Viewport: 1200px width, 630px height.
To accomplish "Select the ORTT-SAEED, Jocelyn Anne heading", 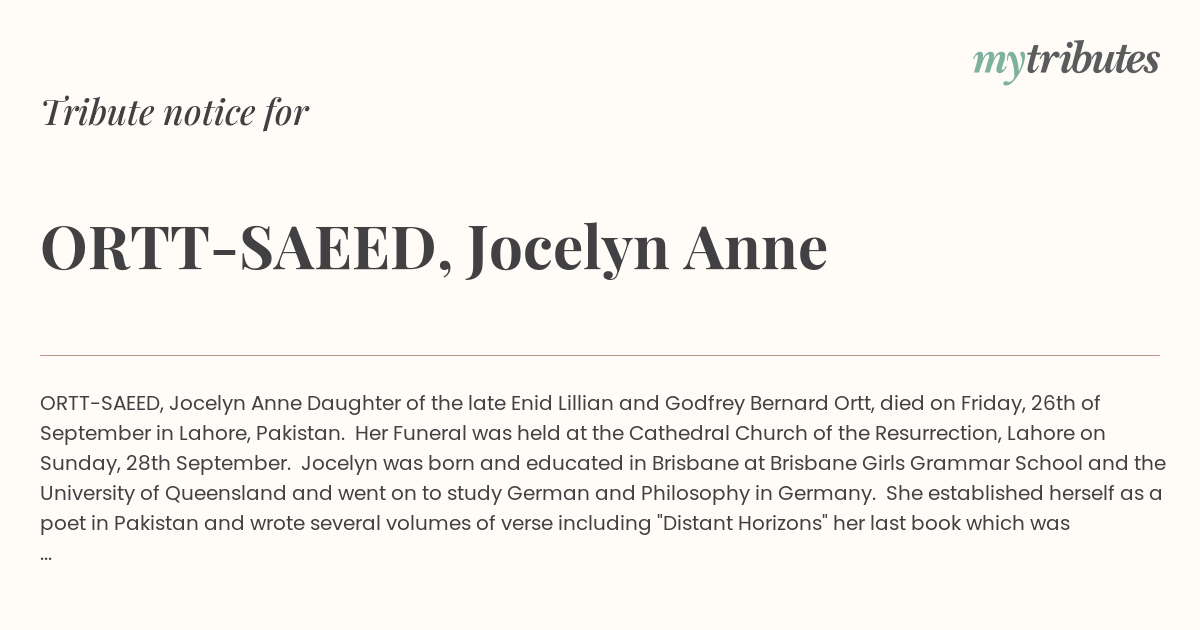I will coord(434,248).
